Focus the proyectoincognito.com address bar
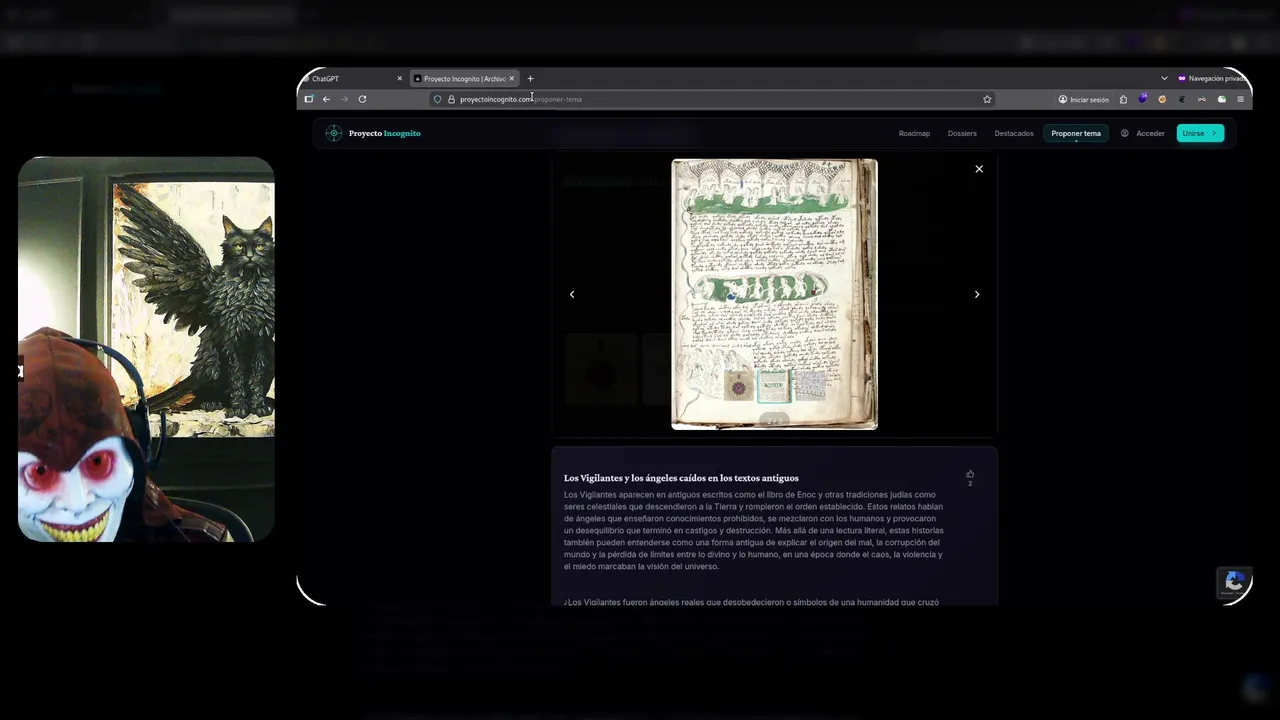This screenshot has height=720, width=1280. [713, 99]
